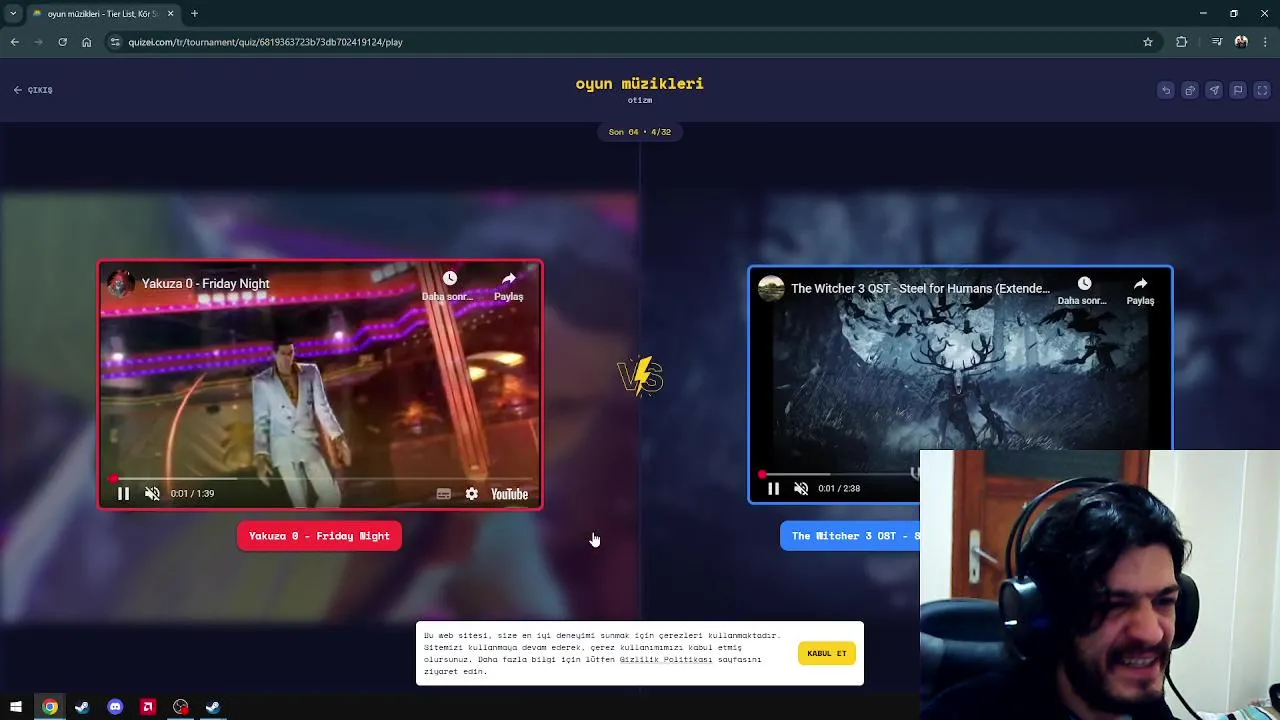Toggle fullscreen with the corners icon

click(1262, 90)
